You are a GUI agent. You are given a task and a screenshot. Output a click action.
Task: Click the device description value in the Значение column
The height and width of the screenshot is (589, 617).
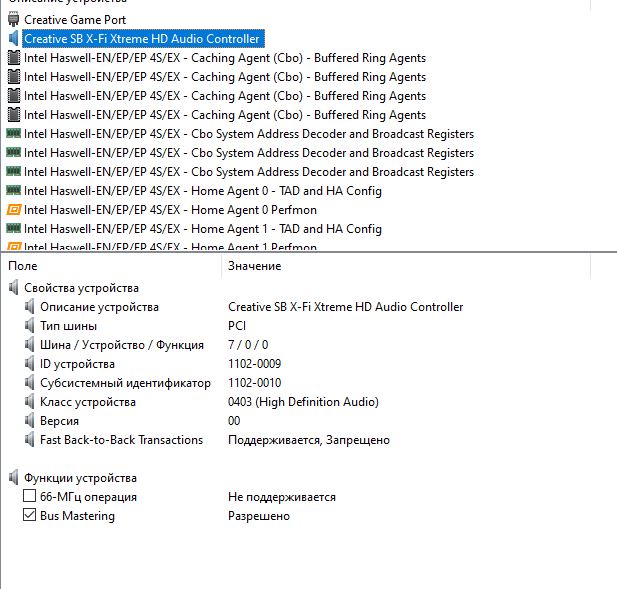click(345, 307)
